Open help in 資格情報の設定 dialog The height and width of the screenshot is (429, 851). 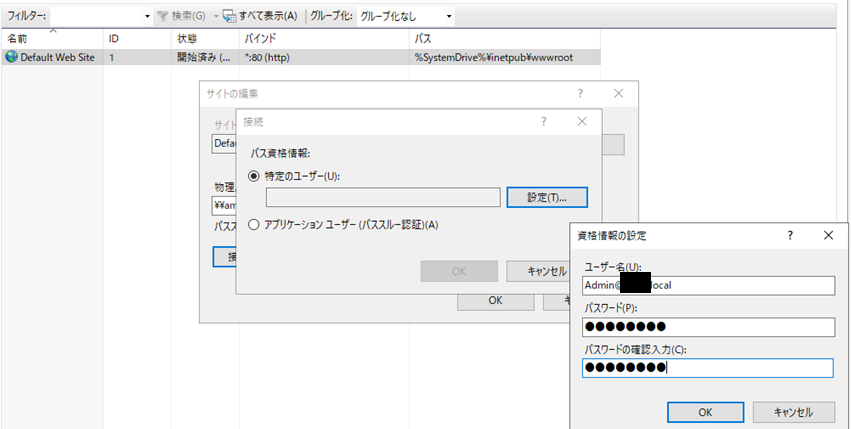click(x=790, y=235)
